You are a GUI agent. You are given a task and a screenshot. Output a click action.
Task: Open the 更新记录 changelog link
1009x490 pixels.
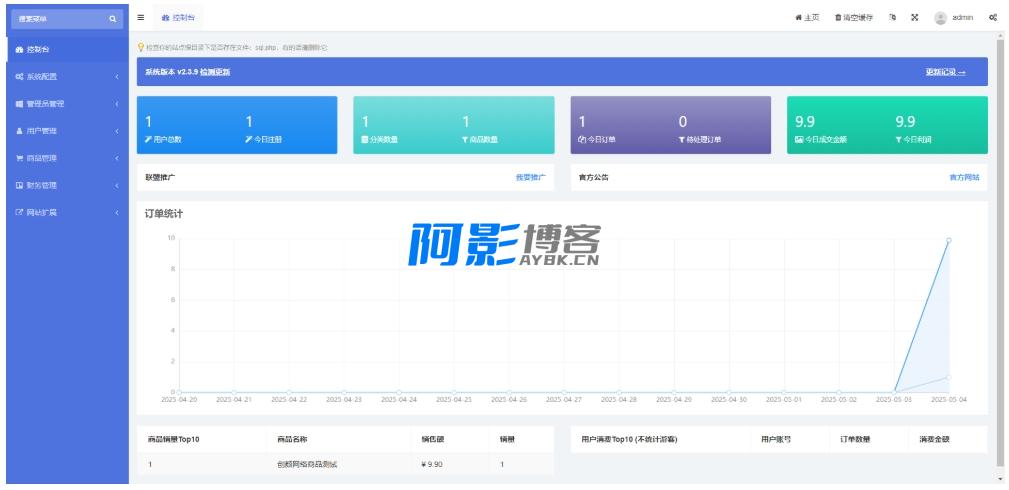click(x=945, y=72)
